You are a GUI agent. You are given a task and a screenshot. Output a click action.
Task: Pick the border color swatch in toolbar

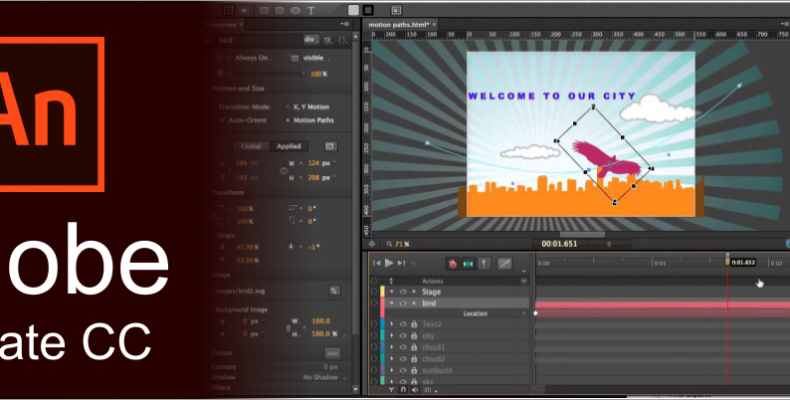point(368,10)
